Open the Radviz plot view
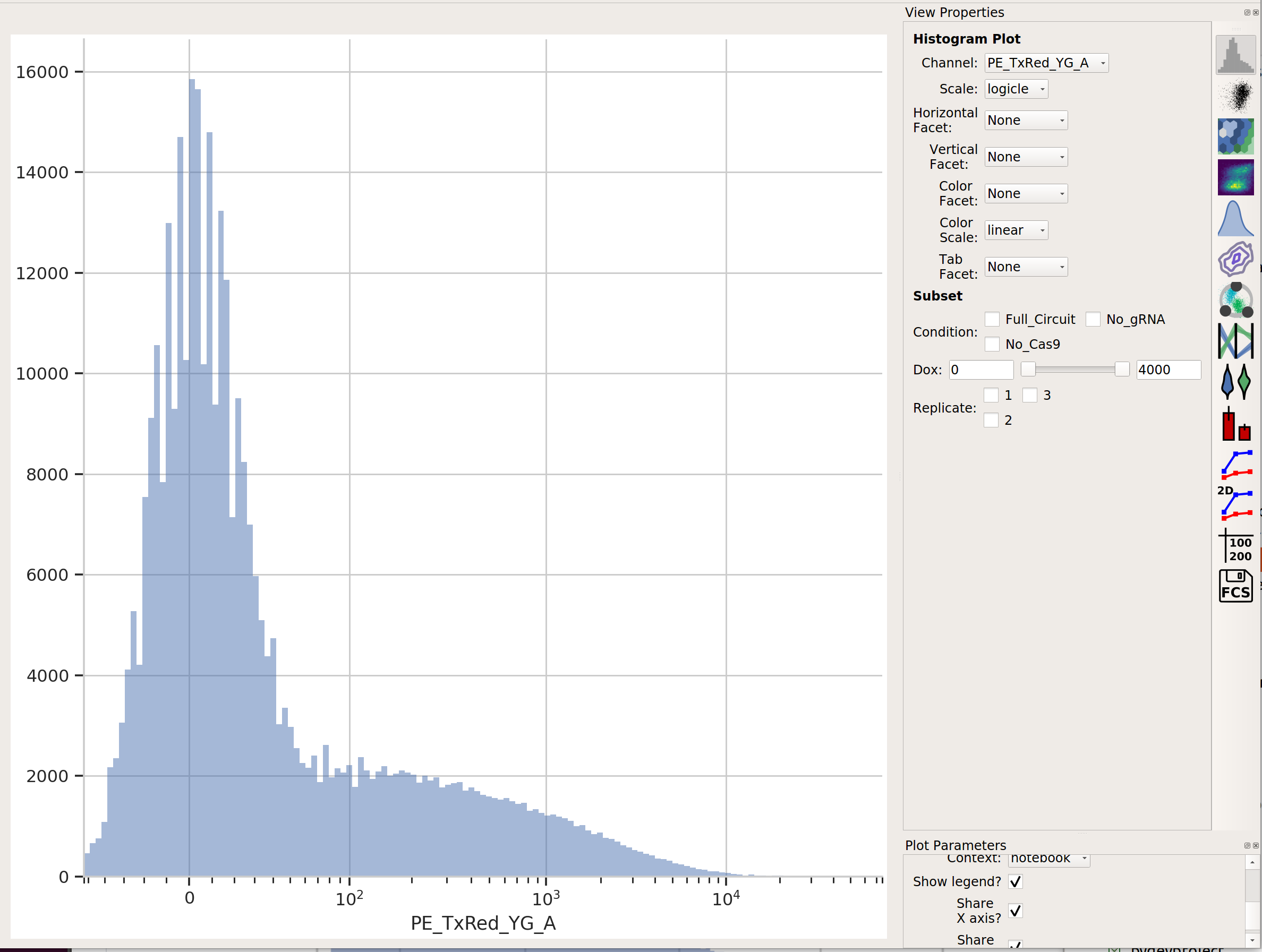Image resolution: width=1262 pixels, height=952 pixels. click(x=1235, y=300)
